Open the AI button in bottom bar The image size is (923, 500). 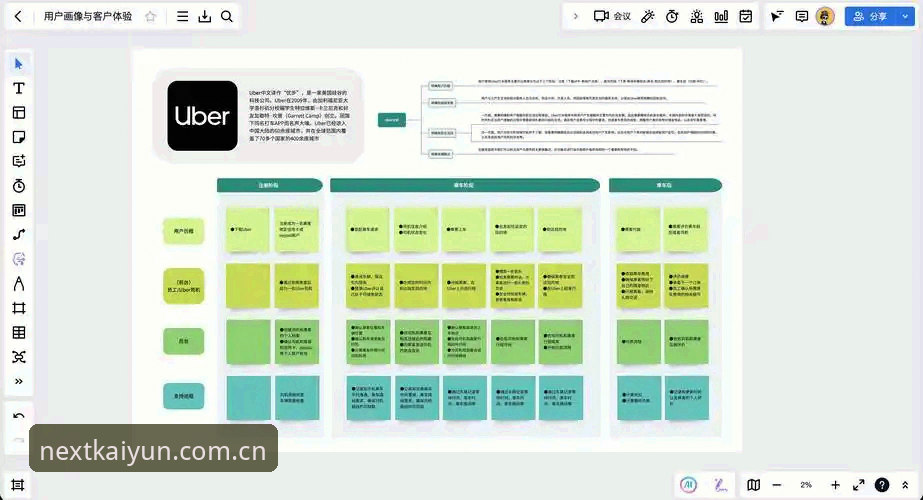point(688,485)
